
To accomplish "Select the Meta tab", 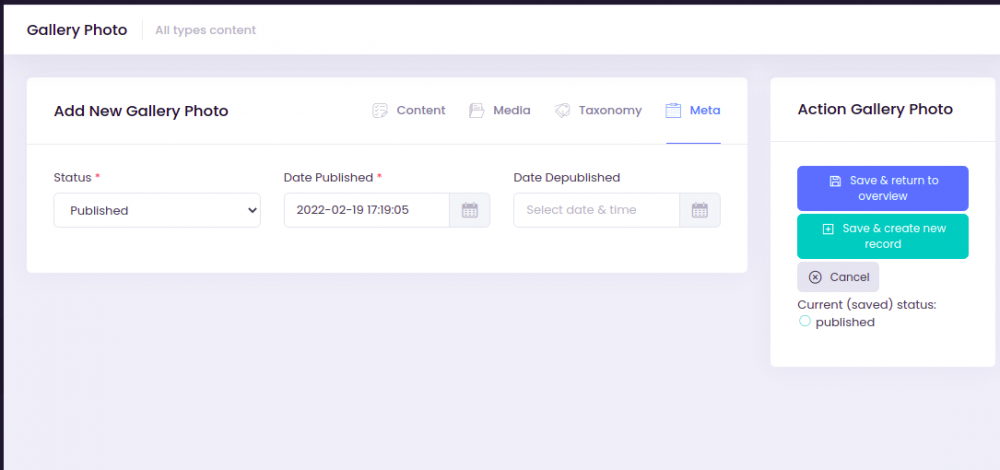I will (x=693, y=110).
